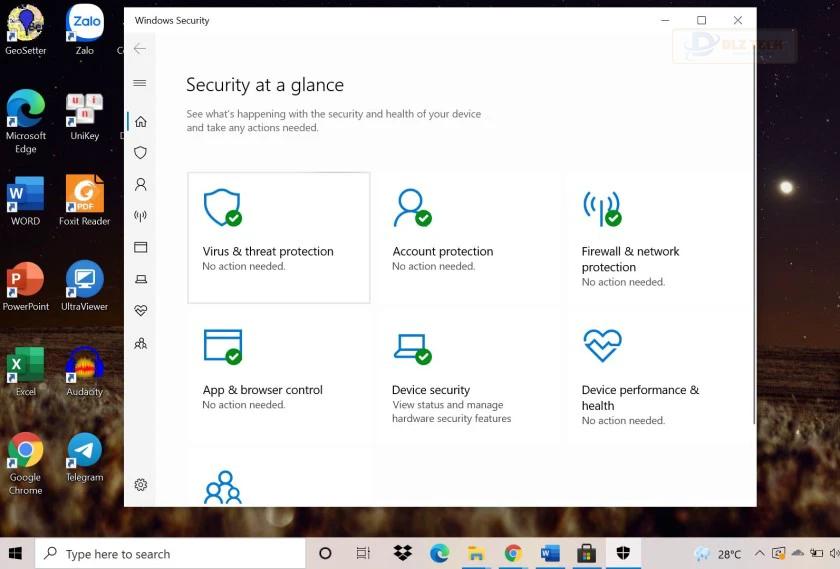Open Zalo desktop shortcut
This screenshot has width=840, height=569.
click(x=84, y=30)
